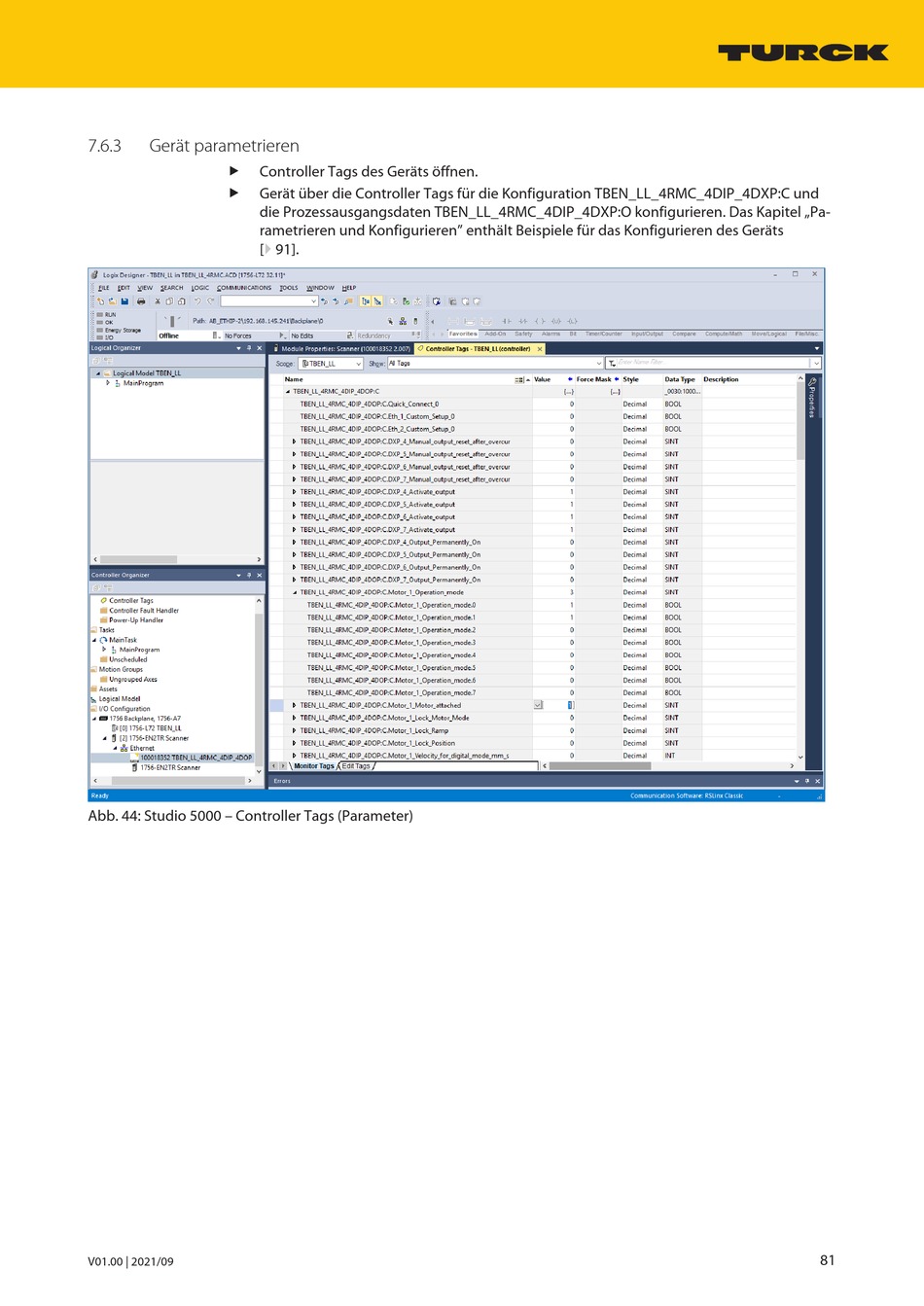The width and height of the screenshot is (924, 1306).
Task: Click the filter funnel icon beside name filter
Action: pyautogui.click(x=612, y=363)
